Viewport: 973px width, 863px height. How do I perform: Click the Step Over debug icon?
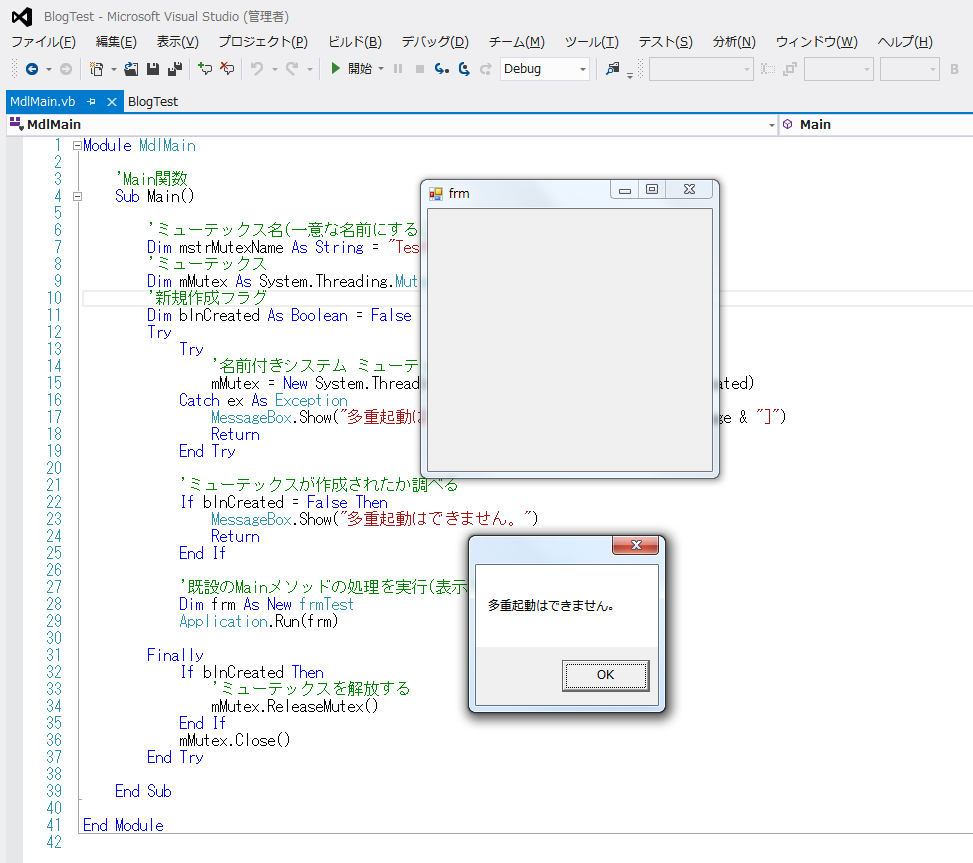[x=464, y=69]
